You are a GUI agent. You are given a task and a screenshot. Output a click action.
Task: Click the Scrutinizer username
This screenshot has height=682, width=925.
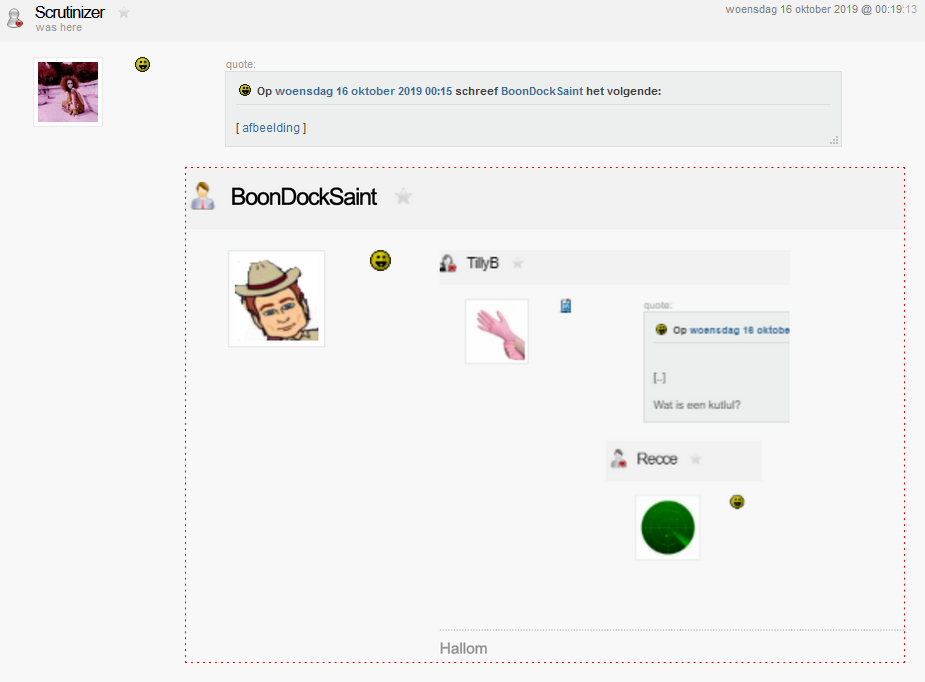pyautogui.click(x=70, y=12)
